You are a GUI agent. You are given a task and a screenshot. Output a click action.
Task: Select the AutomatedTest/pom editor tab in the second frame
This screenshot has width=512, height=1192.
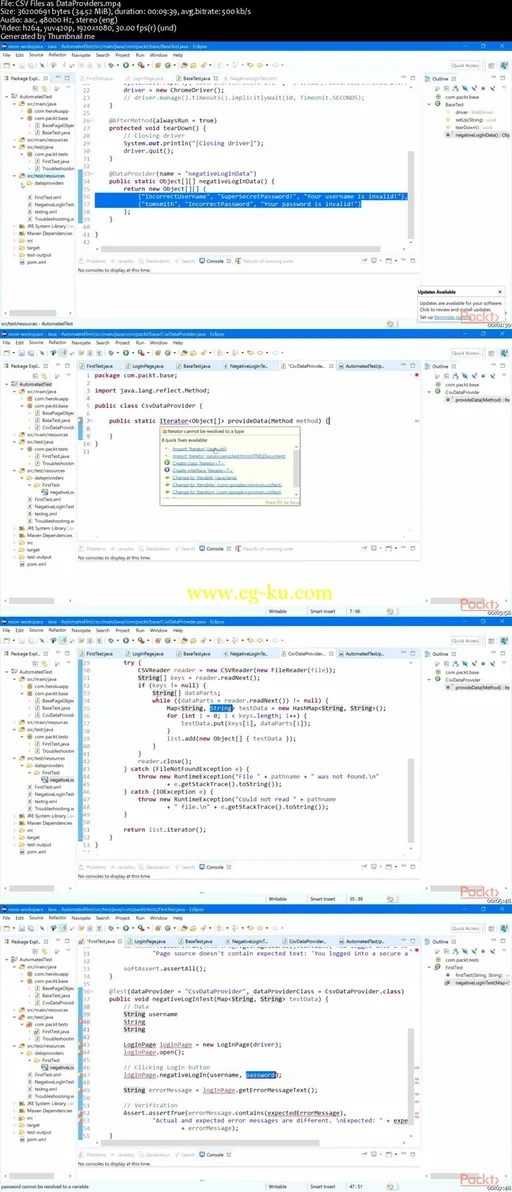click(360, 366)
